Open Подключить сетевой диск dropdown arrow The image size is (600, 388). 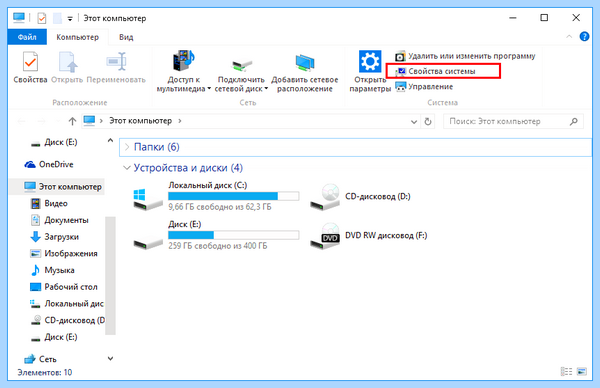point(266,89)
